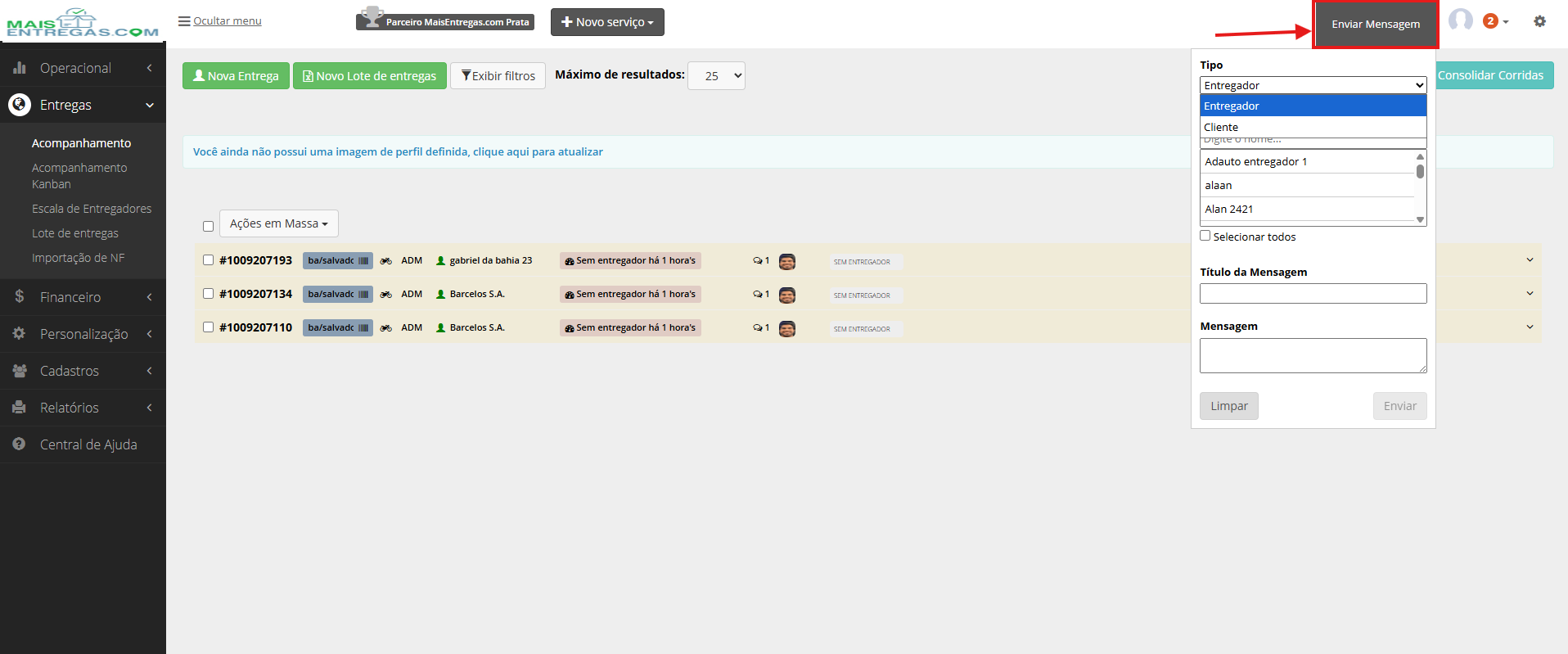Viewport: 1568px width, 654px height.
Task: Open Acompanhamento Kanban in sidebar
Action: click(x=79, y=176)
